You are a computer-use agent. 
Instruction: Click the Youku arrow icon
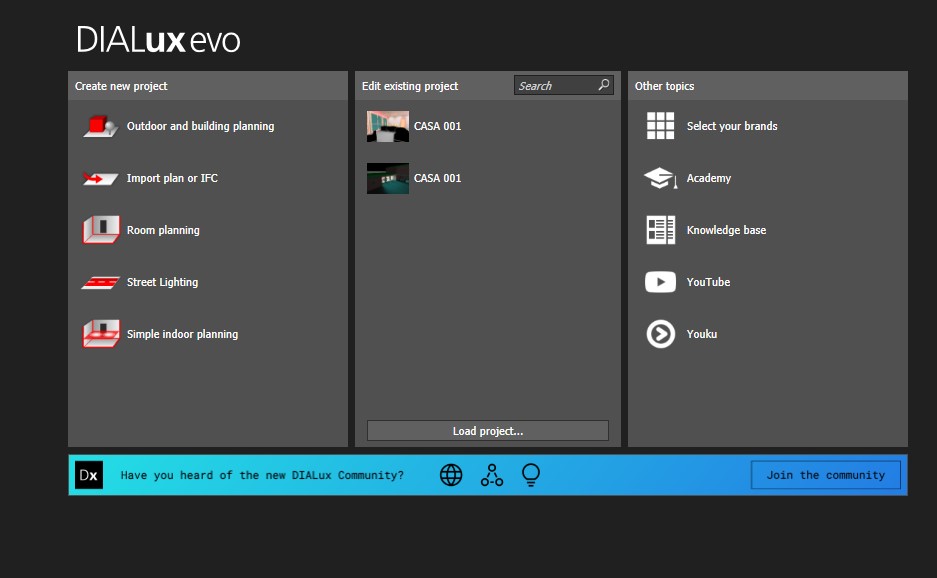(x=660, y=334)
